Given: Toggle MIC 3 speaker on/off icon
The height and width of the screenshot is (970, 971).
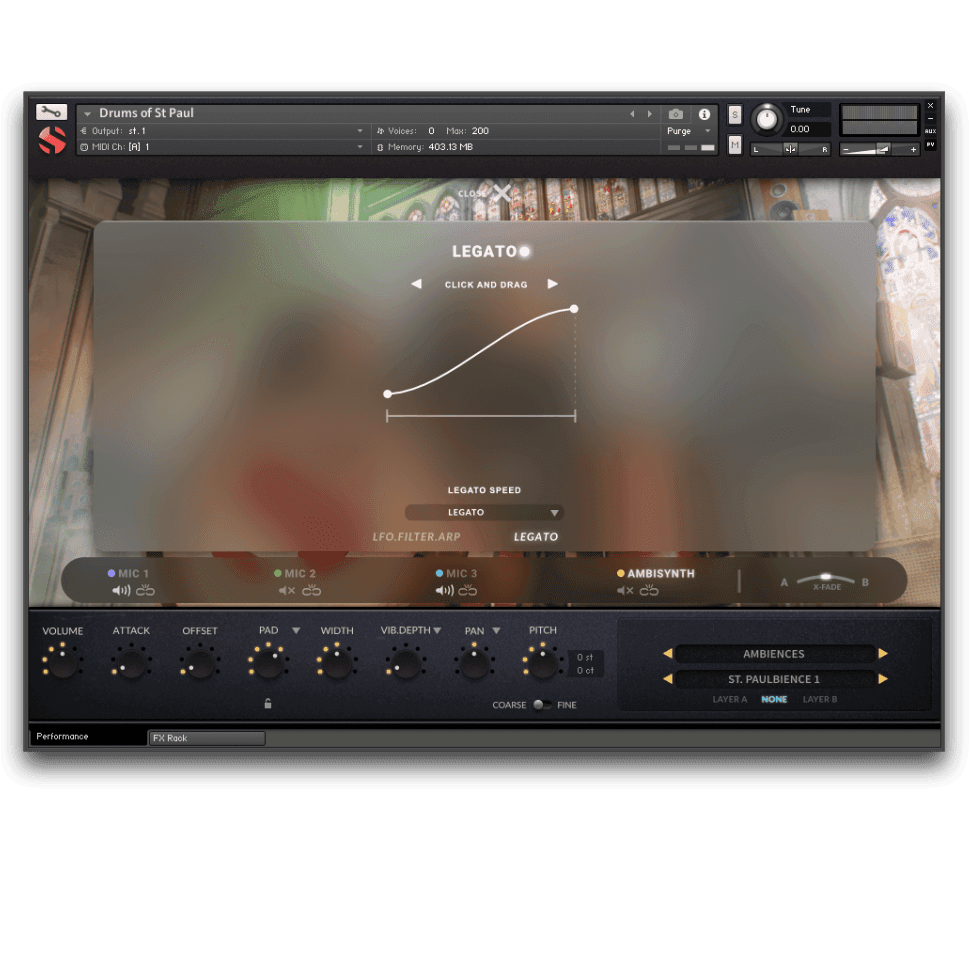Looking at the screenshot, I should click(x=445, y=590).
